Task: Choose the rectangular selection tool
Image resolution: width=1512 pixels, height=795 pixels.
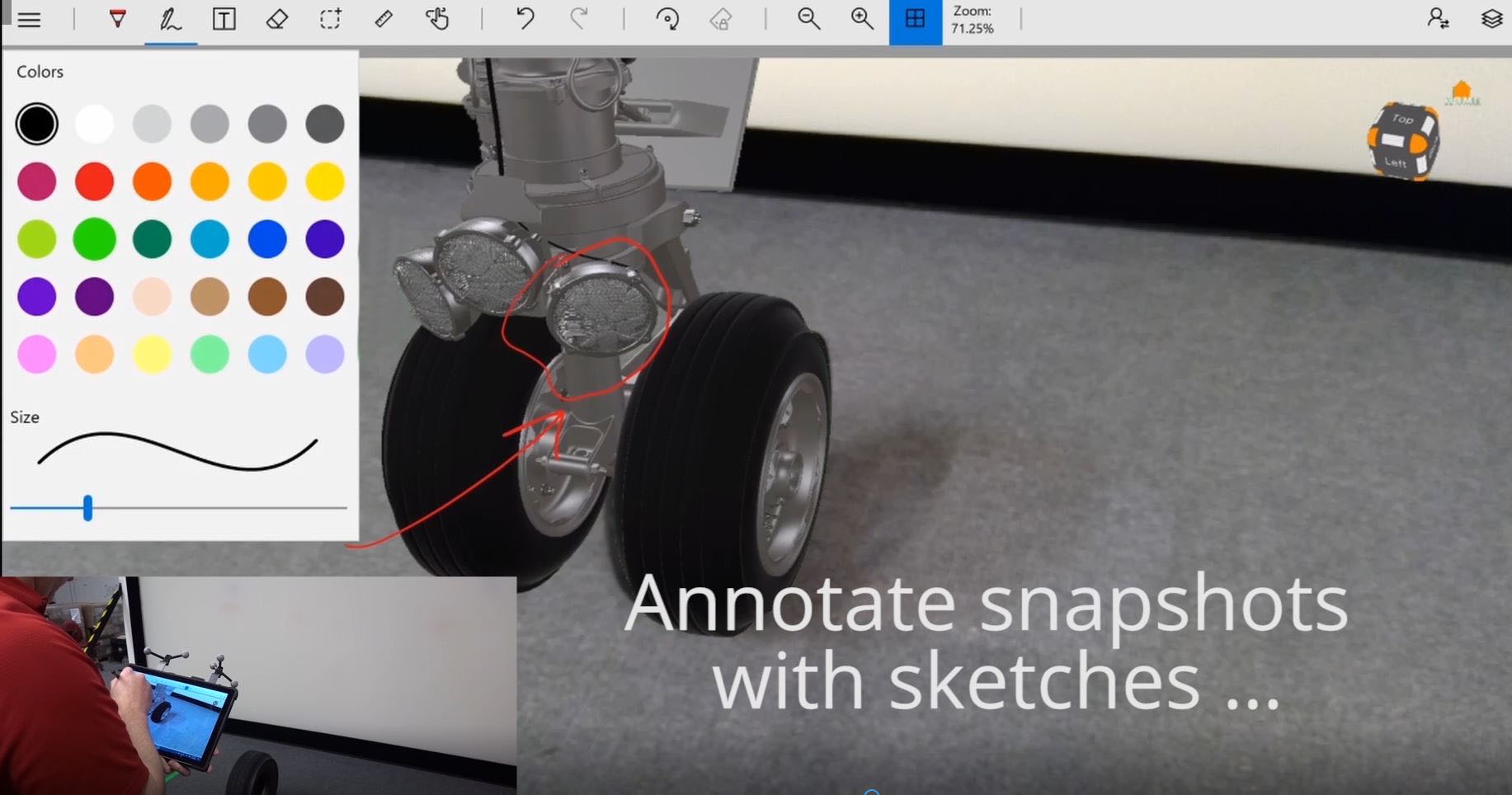Action: (330, 19)
